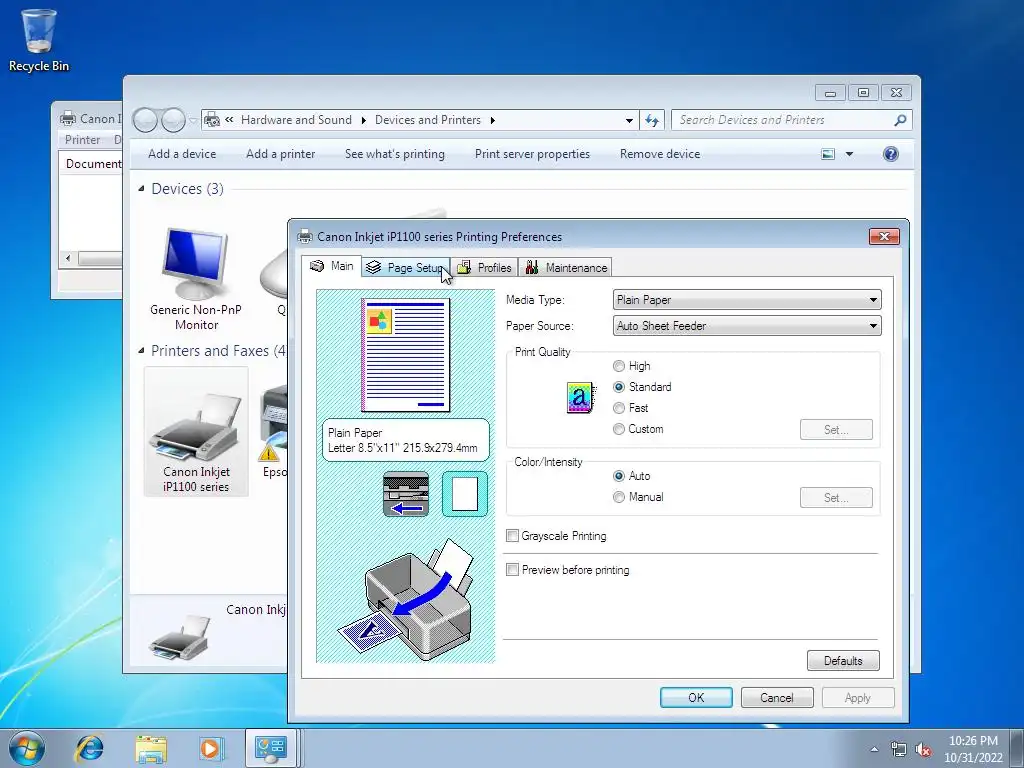Open the Help icon
The image size is (1024, 768).
(x=890, y=154)
